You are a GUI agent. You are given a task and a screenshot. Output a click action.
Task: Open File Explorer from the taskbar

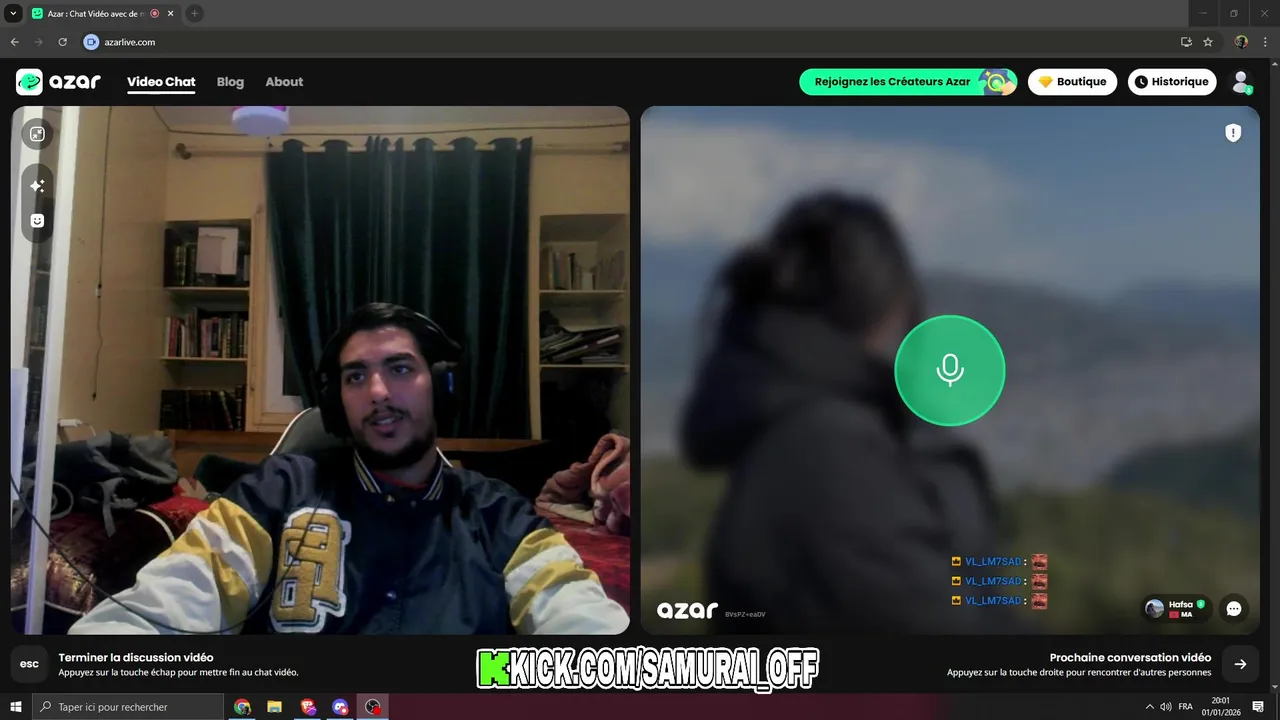tap(275, 707)
